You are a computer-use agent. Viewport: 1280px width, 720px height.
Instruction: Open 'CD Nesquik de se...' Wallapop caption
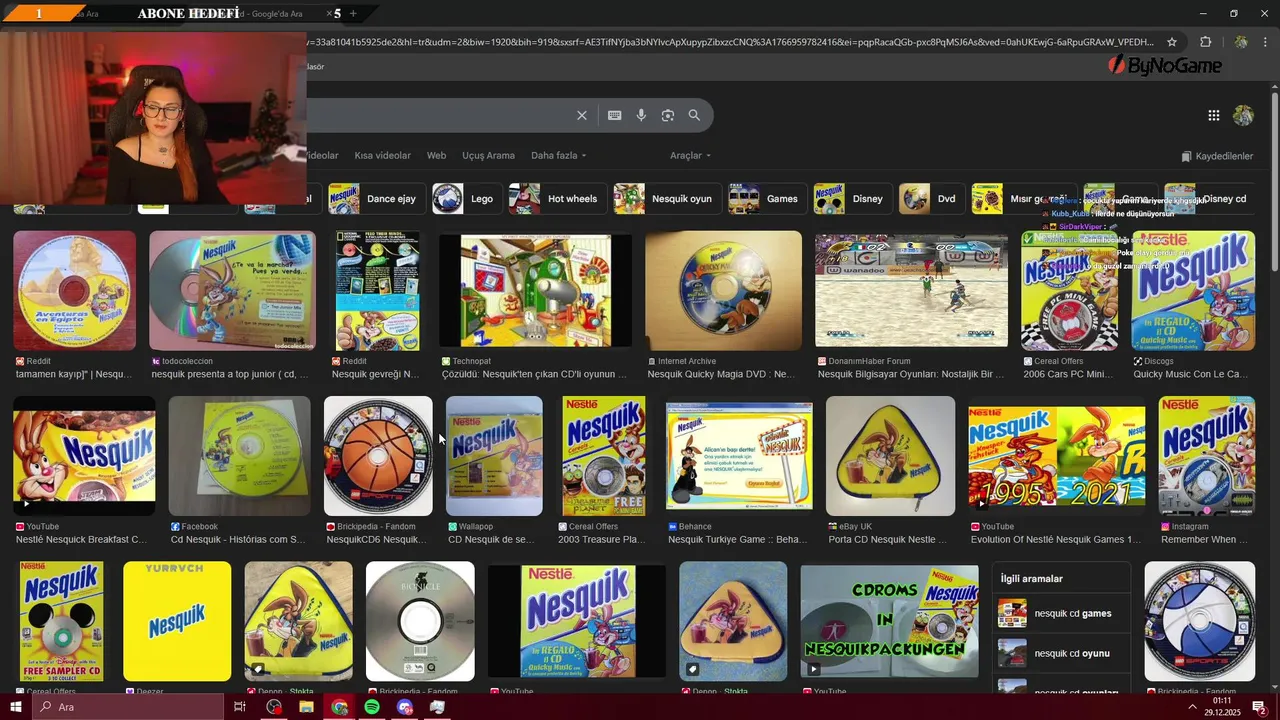[491, 539]
